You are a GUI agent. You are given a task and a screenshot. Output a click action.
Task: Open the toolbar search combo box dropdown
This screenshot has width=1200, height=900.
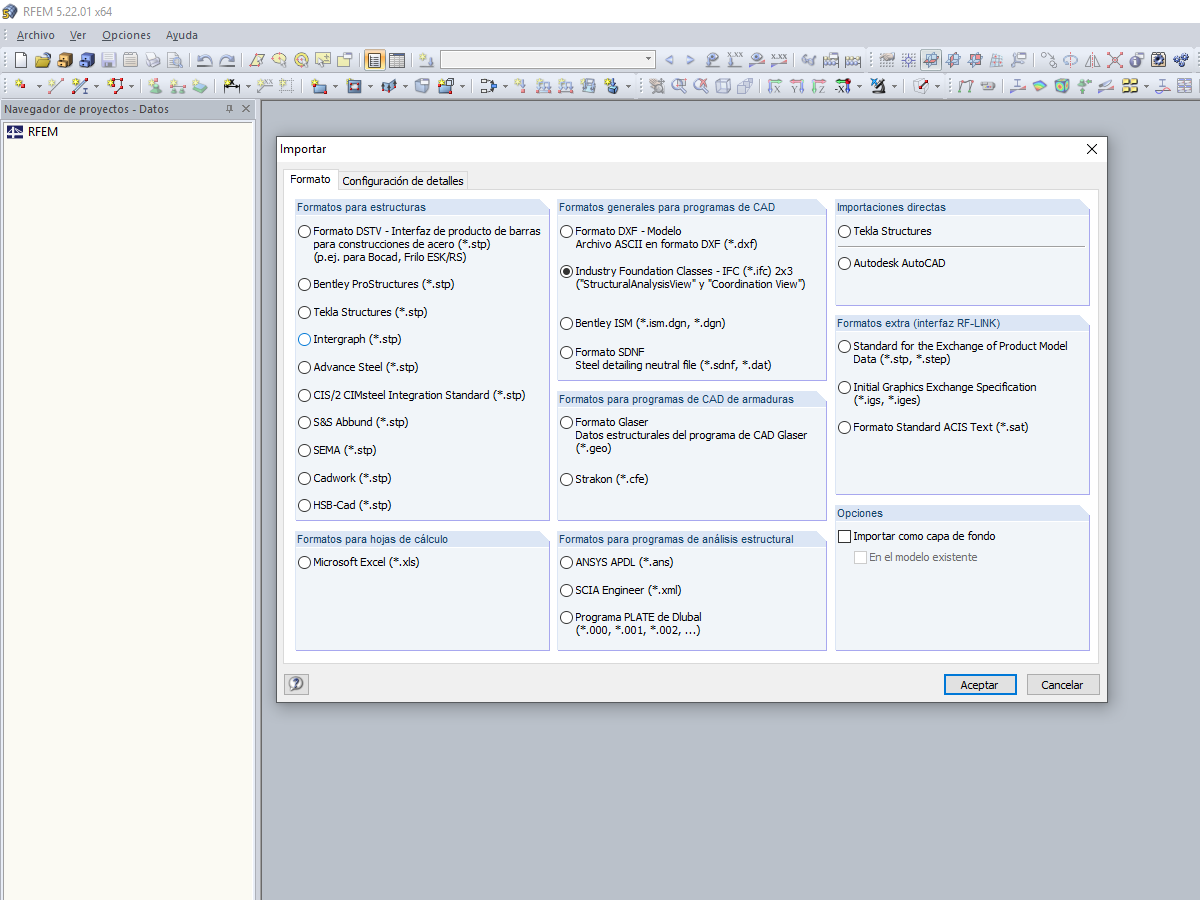coord(649,58)
